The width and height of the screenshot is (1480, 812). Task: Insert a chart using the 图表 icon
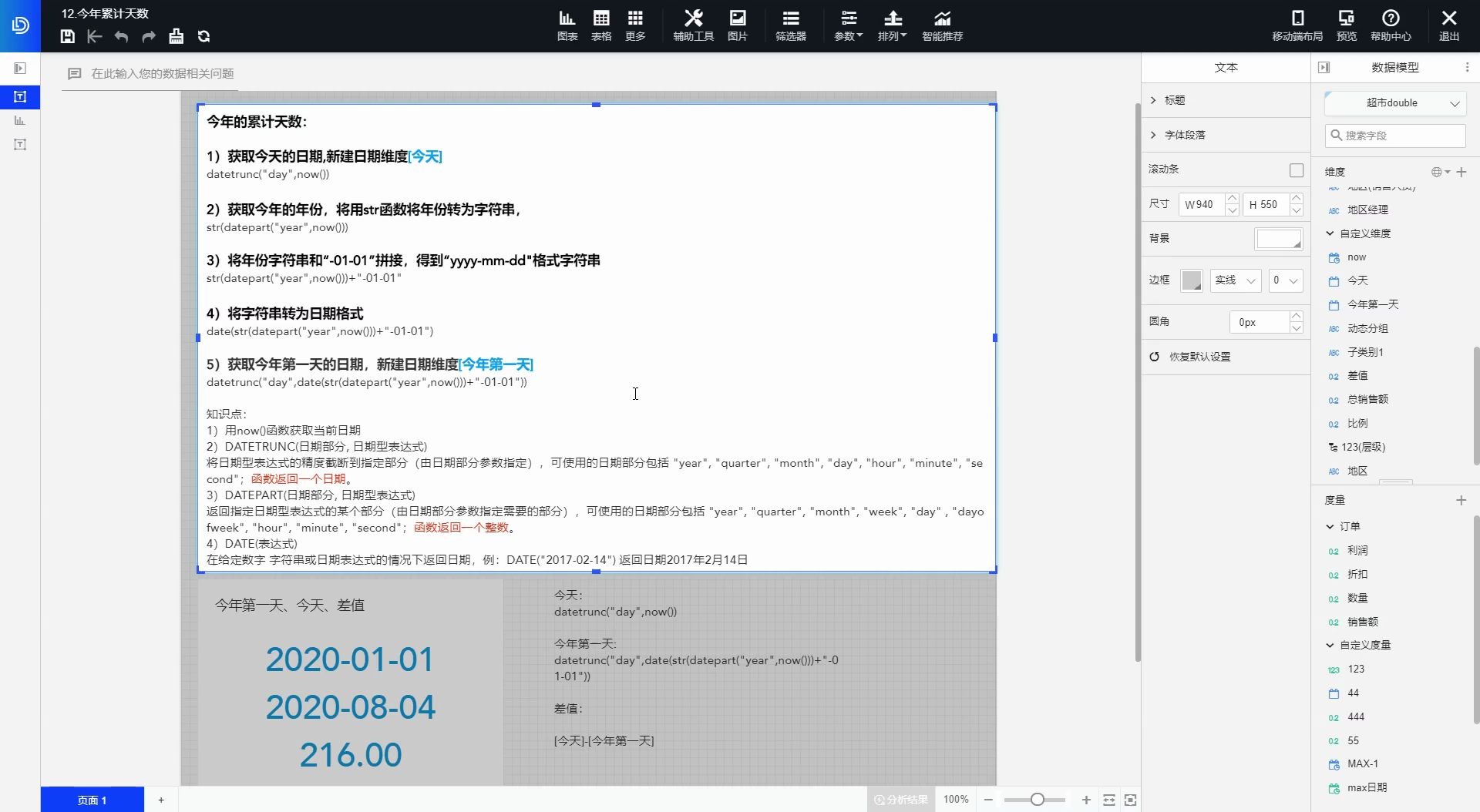[x=567, y=25]
